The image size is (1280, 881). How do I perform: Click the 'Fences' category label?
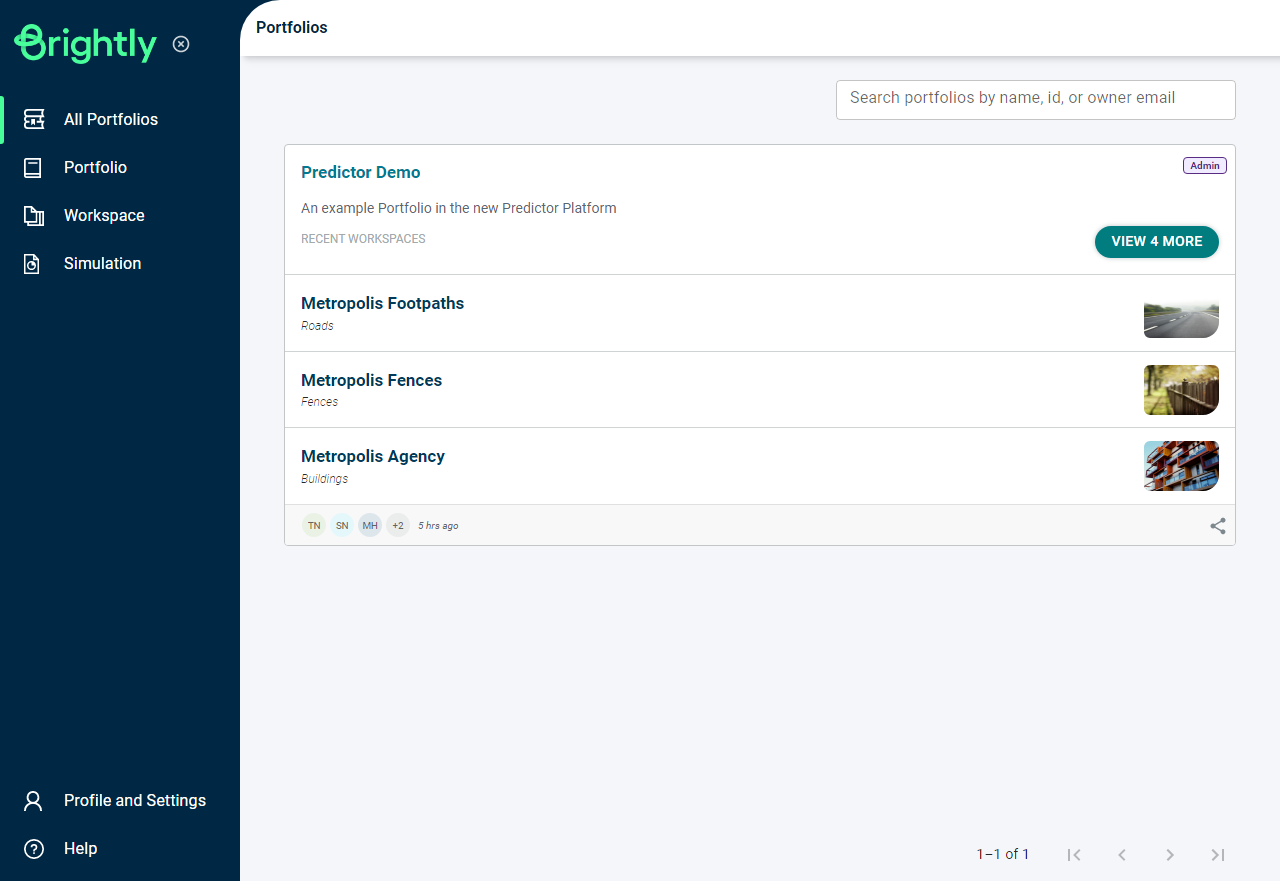coord(319,402)
